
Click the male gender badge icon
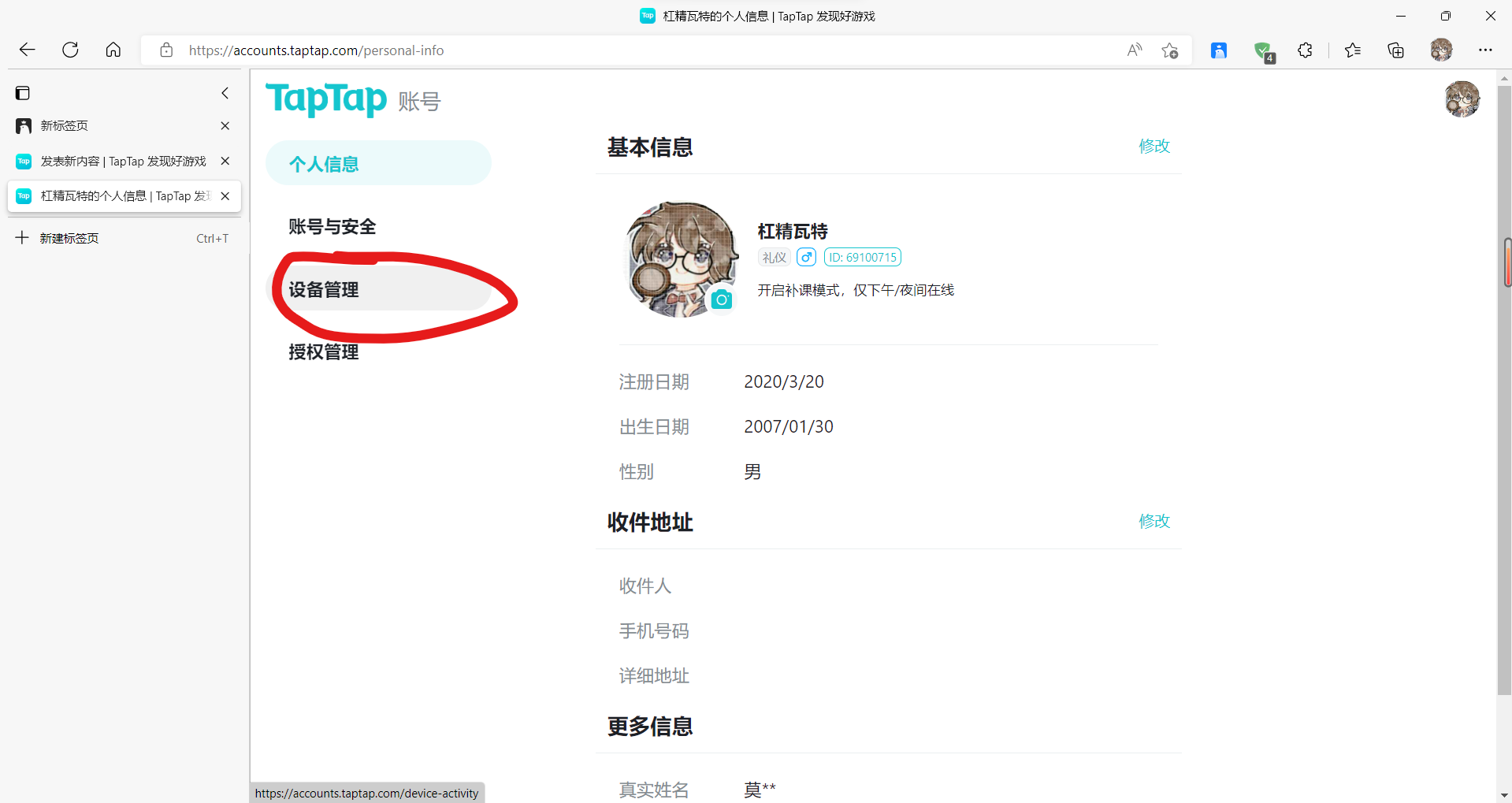pyautogui.click(x=806, y=257)
